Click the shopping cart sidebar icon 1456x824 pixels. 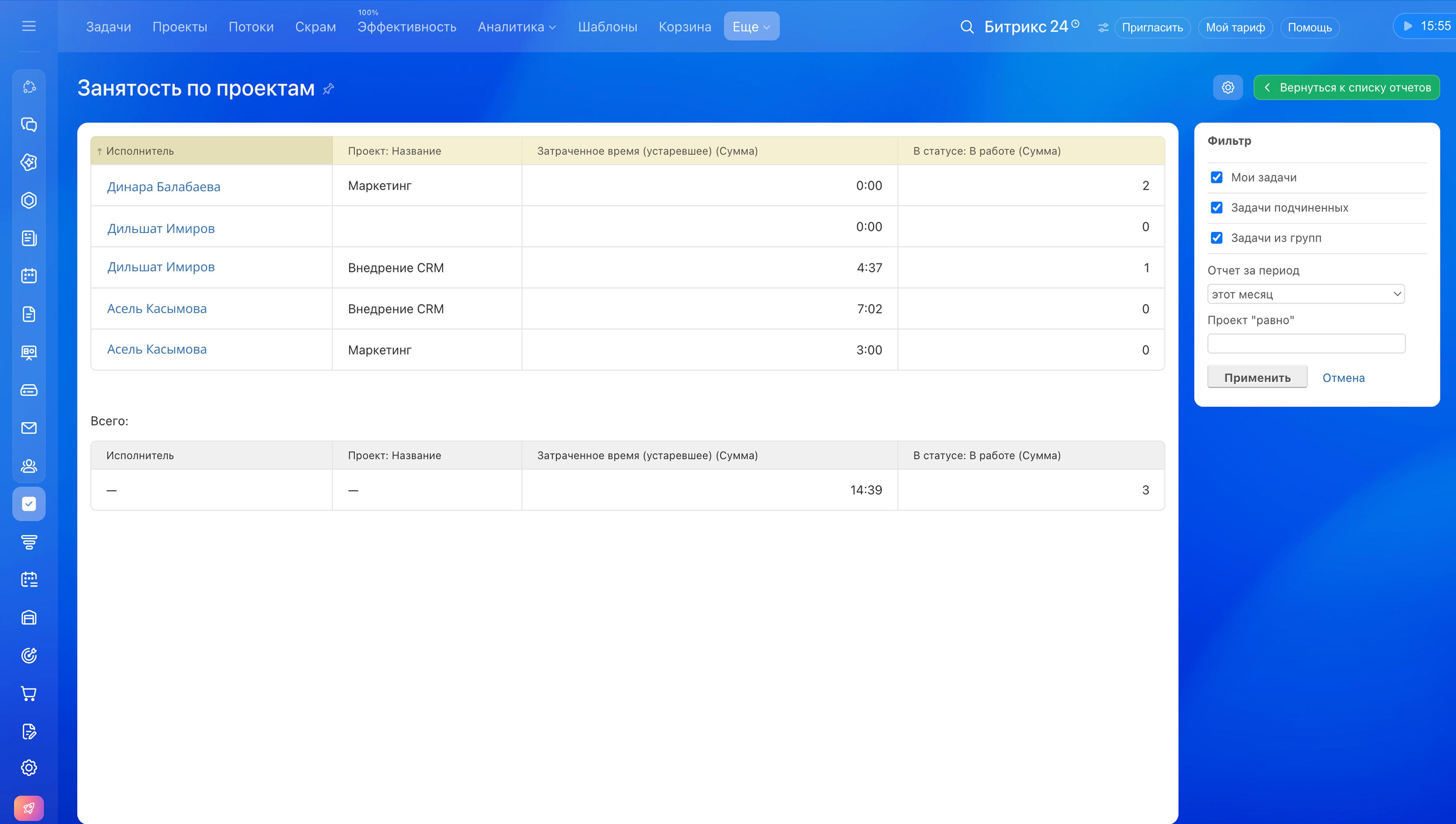pyautogui.click(x=29, y=693)
